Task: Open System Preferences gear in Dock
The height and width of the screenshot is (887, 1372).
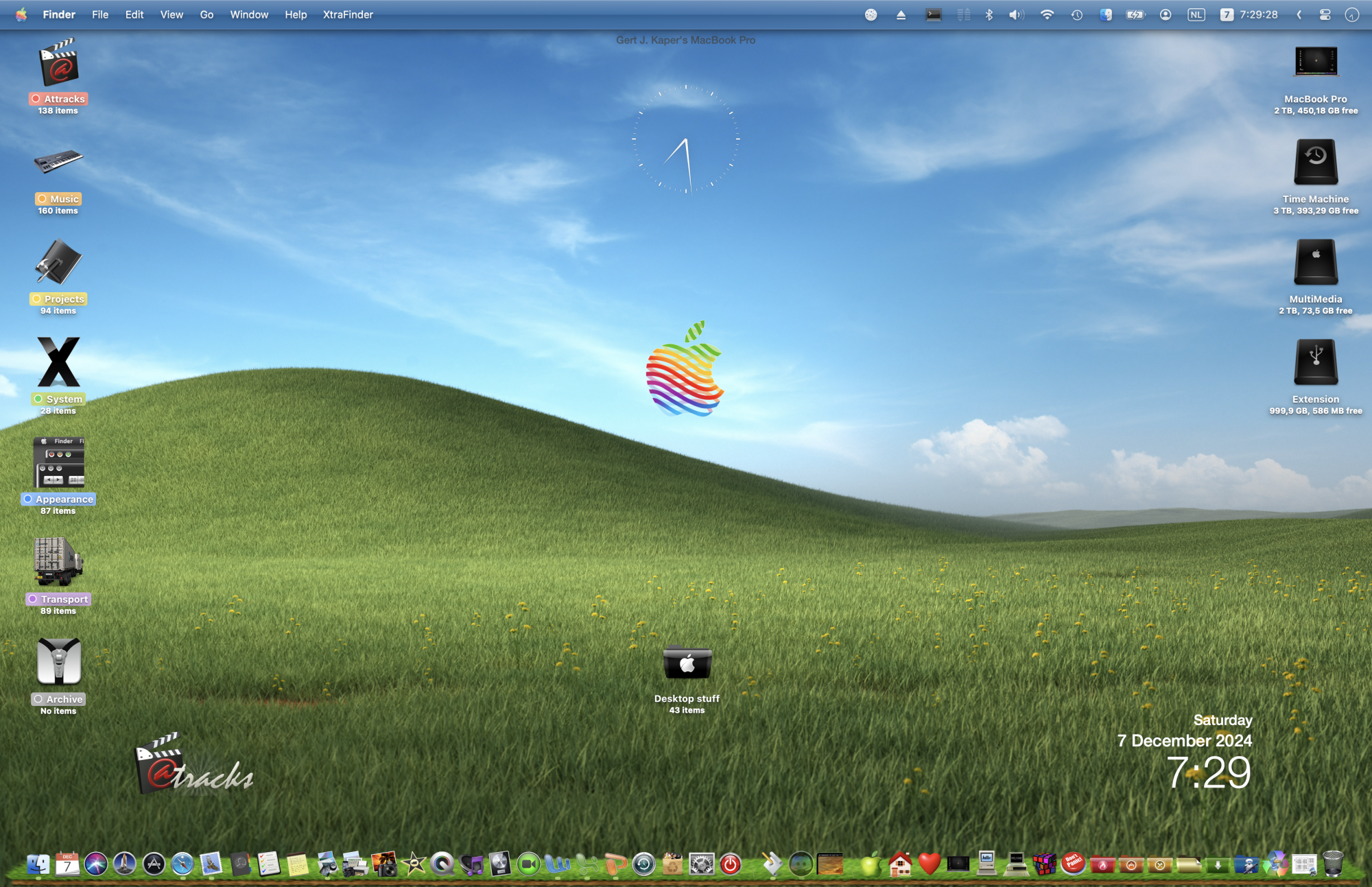Action: [702, 864]
